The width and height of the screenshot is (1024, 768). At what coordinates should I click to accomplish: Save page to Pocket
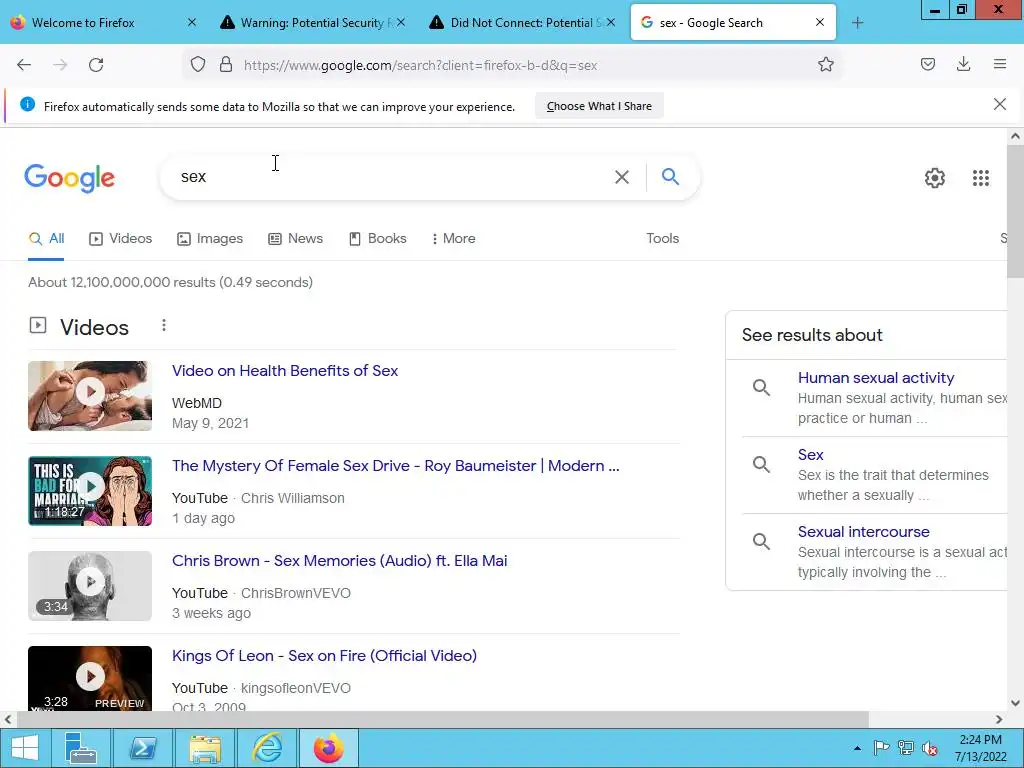pos(928,64)
